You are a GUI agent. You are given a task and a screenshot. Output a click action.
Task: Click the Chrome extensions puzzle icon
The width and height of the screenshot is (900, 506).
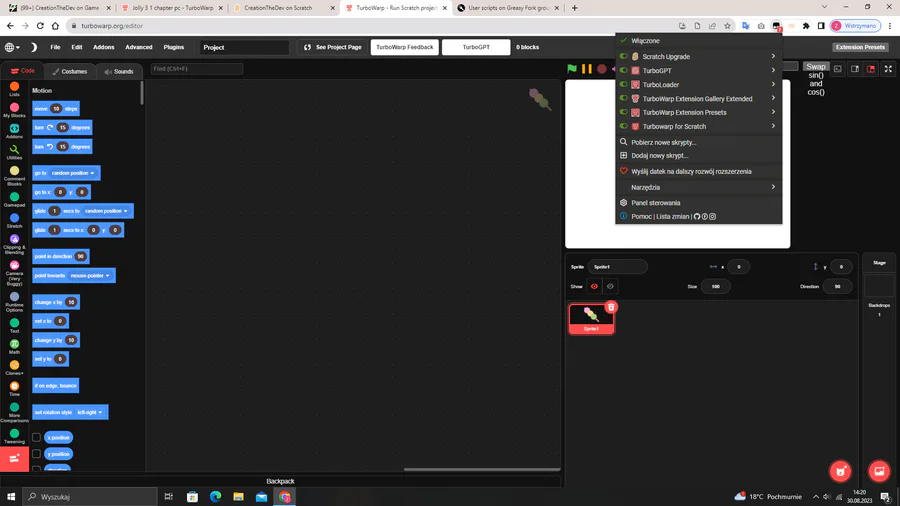(x=806, y=26)
